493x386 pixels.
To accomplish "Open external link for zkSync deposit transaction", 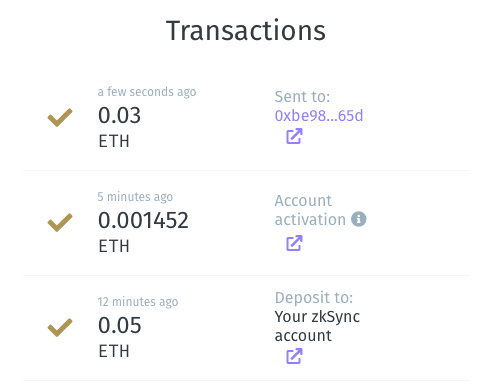I will click(294, 356).
